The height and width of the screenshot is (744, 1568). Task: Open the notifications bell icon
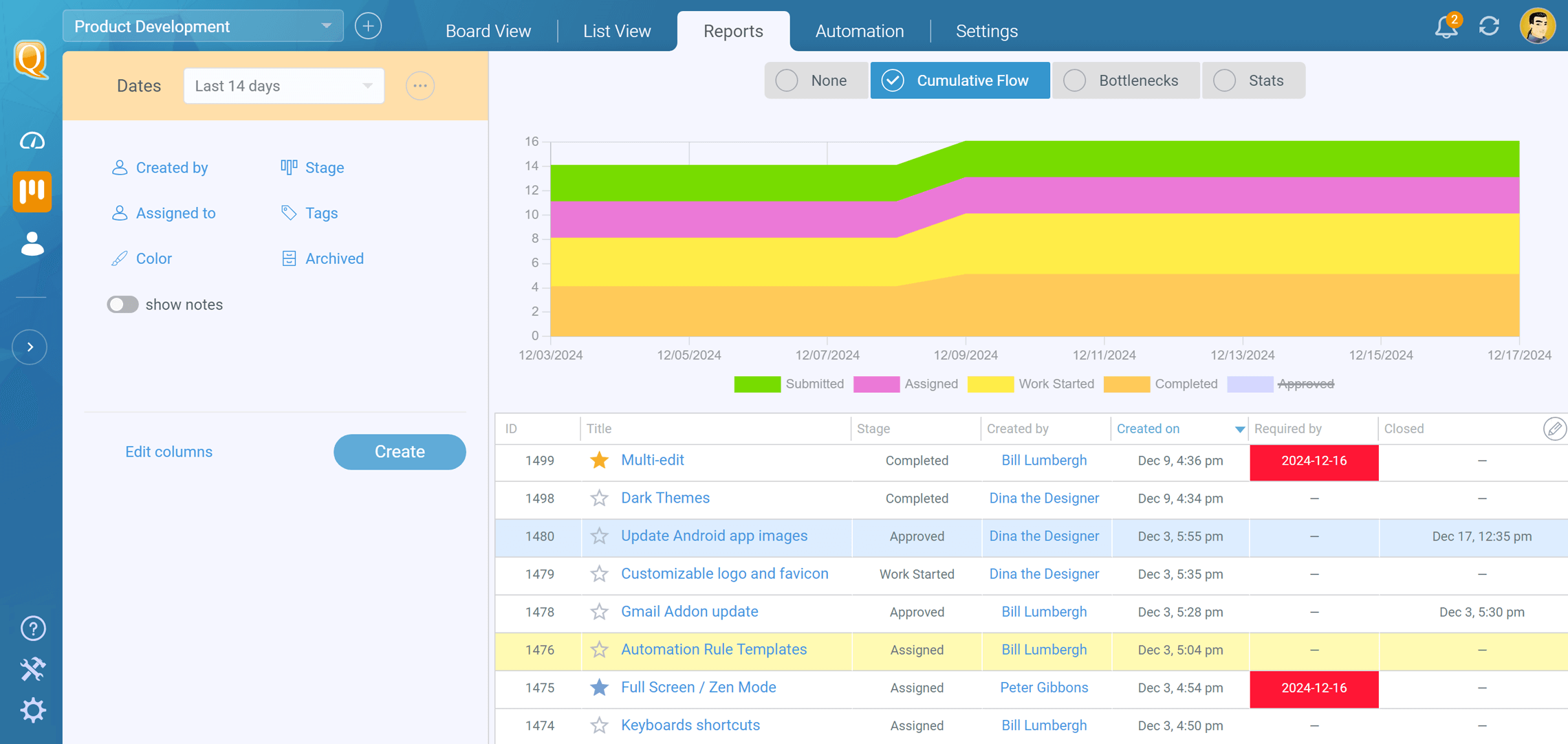pyautogui.click(x=1446, y=27)
